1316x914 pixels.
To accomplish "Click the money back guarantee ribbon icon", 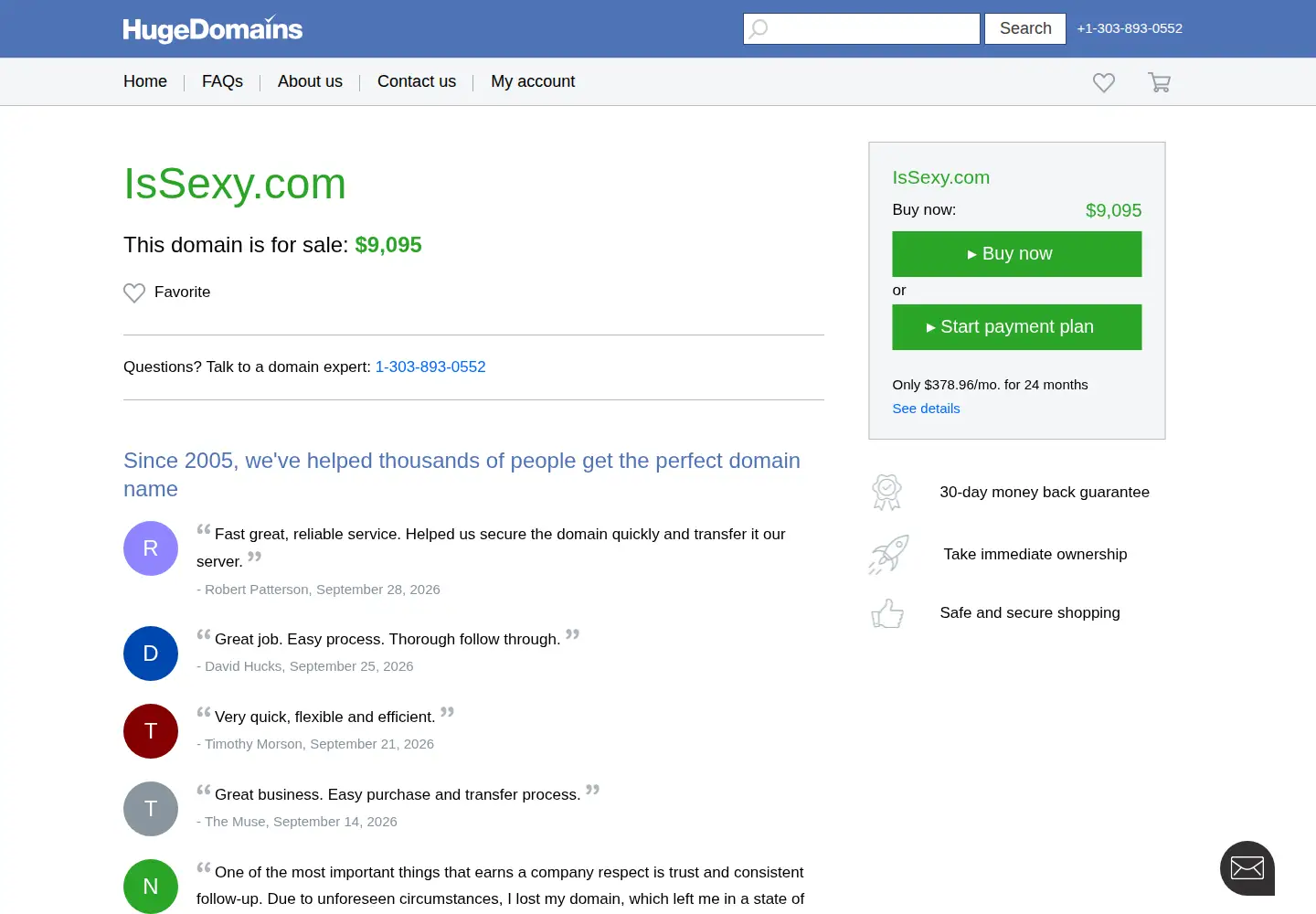I will click(886, 492).
